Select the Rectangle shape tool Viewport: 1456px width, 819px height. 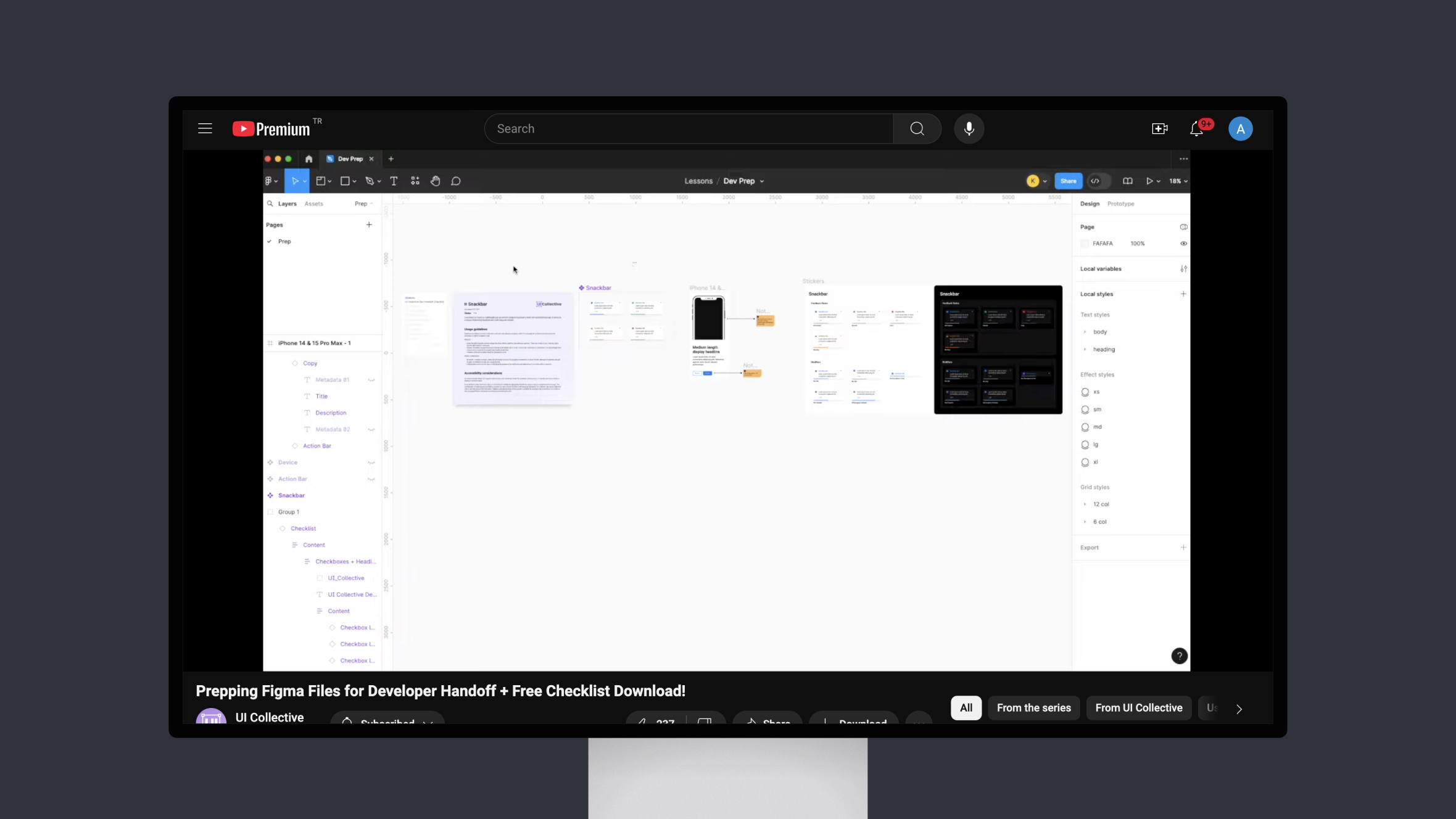[x=345, y=181]
